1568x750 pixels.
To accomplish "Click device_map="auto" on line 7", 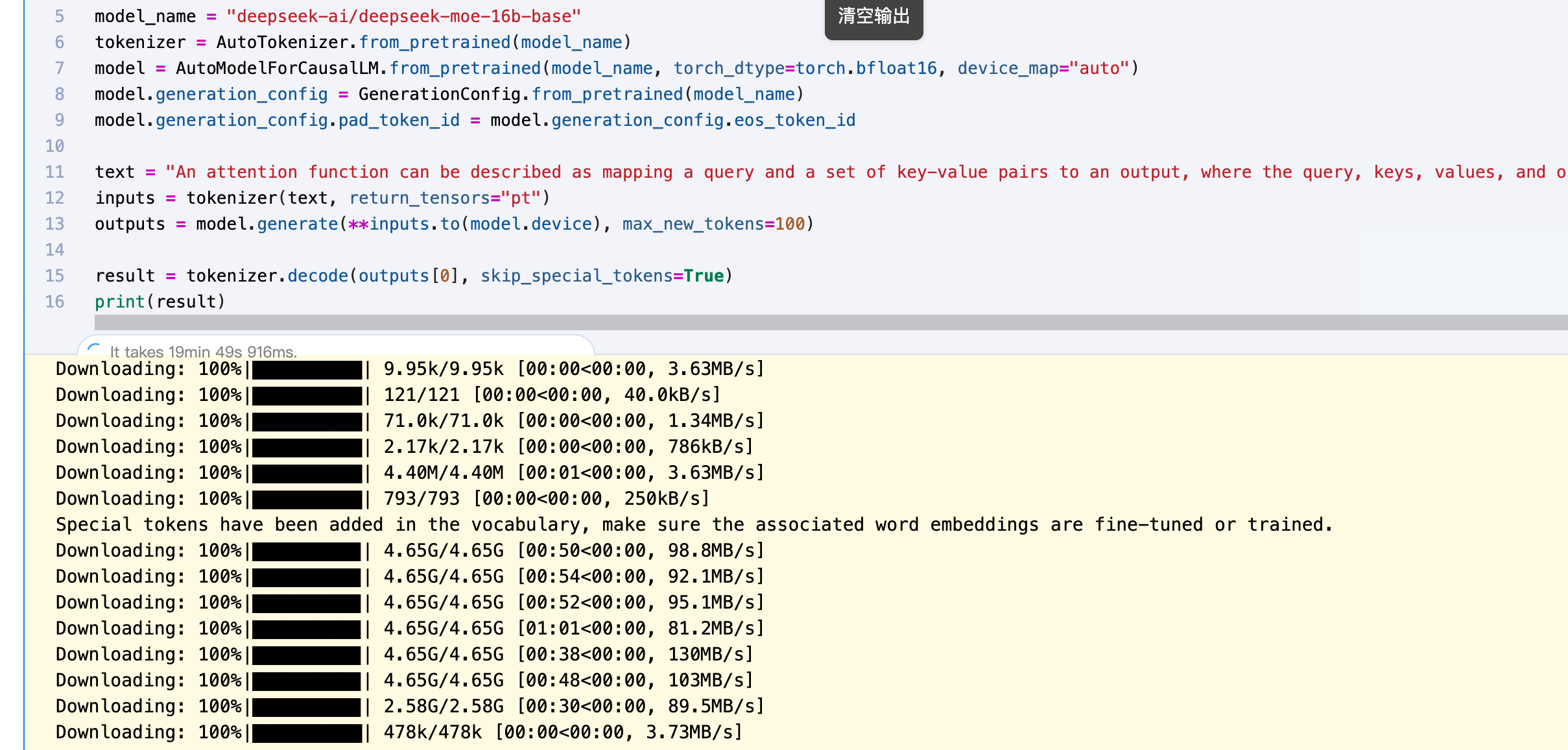I will (x=1043, y=68).
